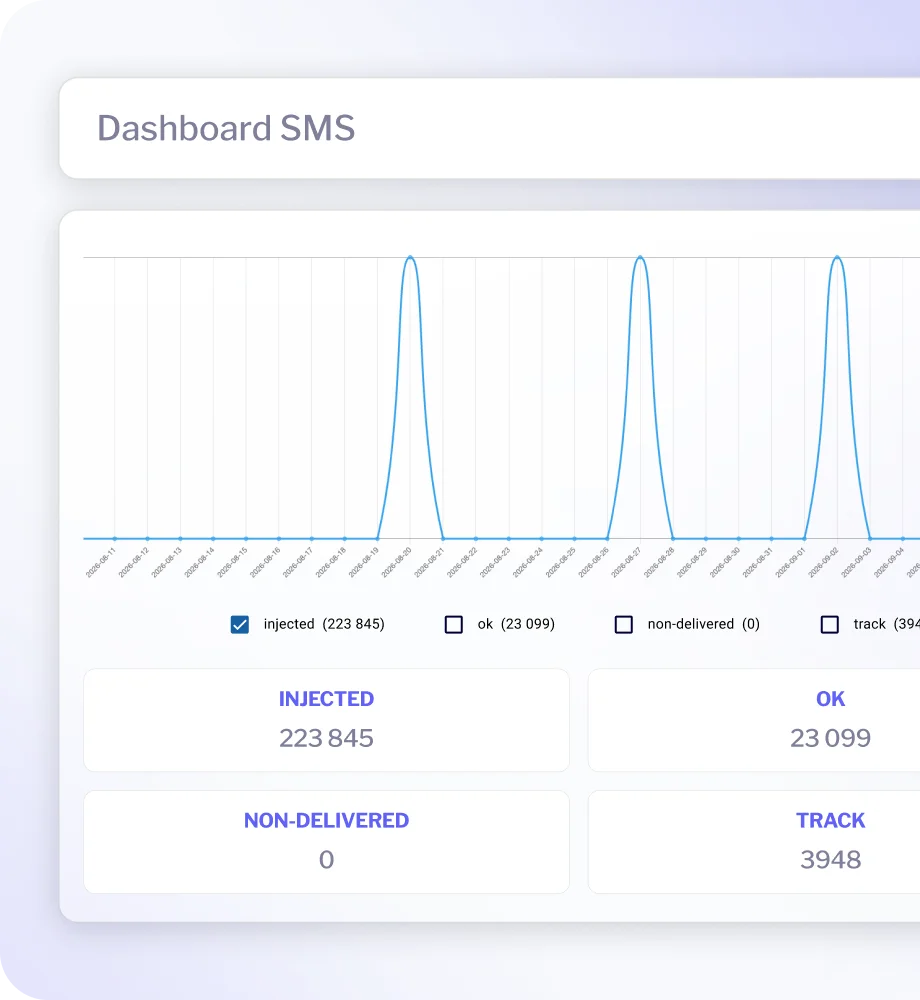Image resolution: width=920 pixels, height=1000 pixels.
Task: Click the chart peak at 2026-08-20
Action: pos(410,258)
